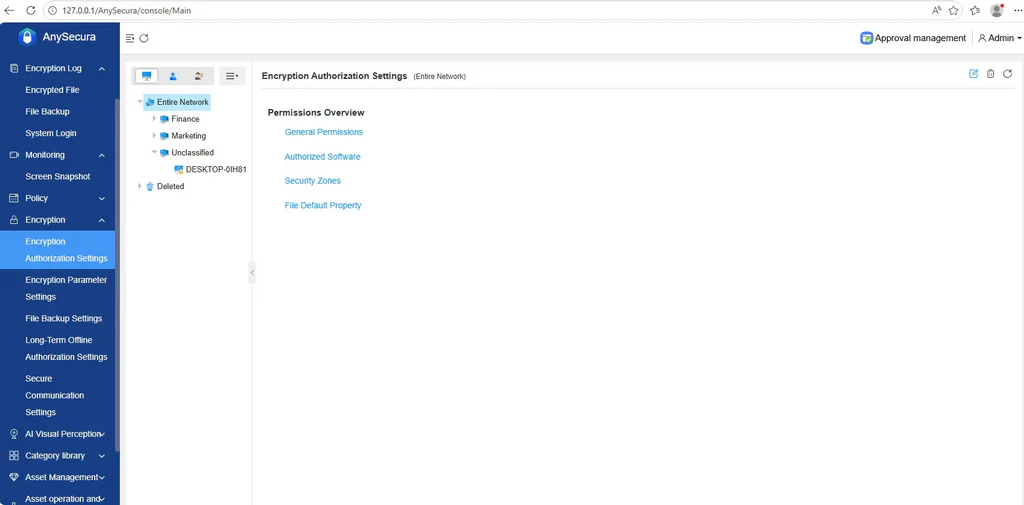
Task: Open Authorized Software link
Action: pos(323,157)
